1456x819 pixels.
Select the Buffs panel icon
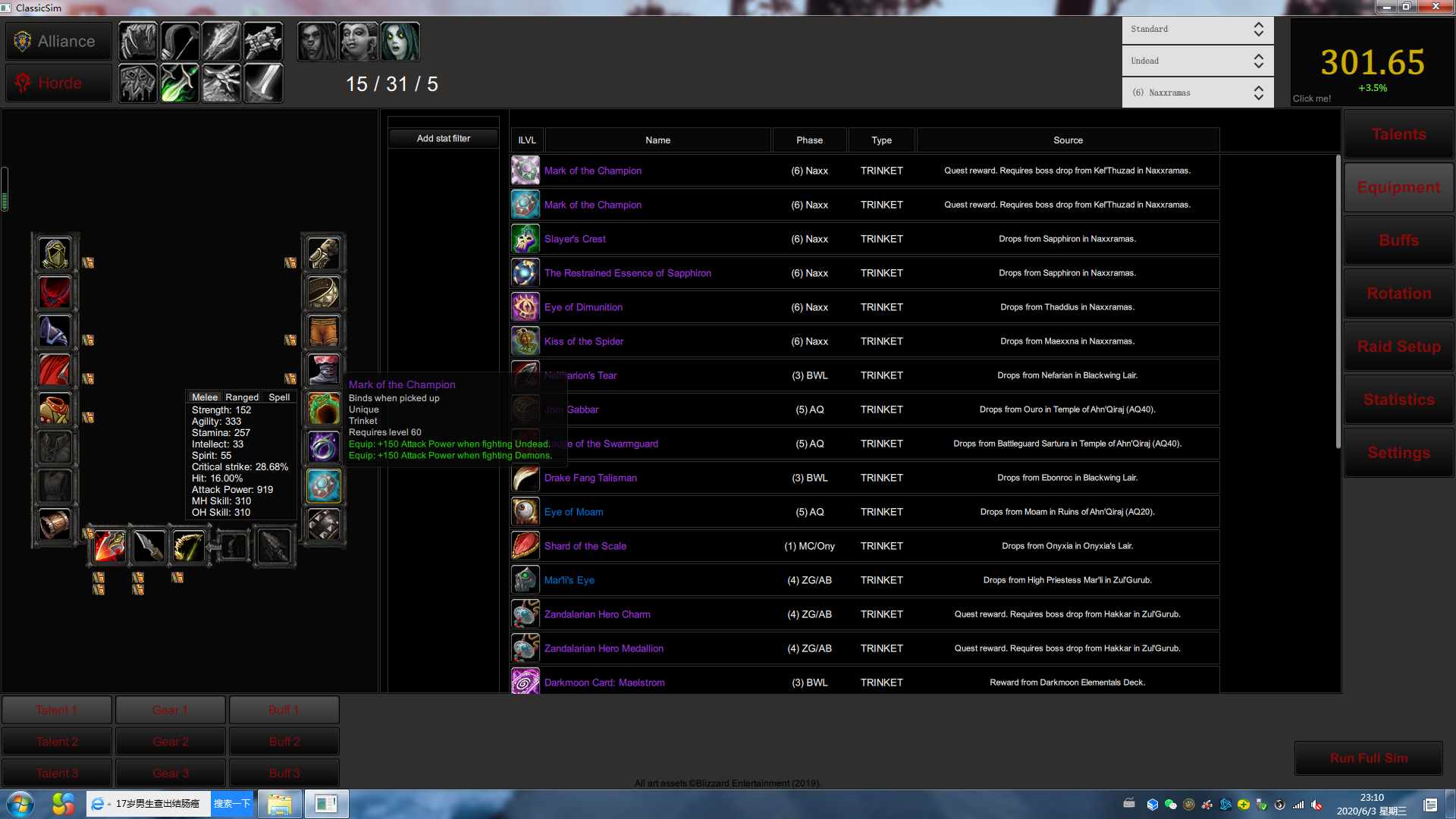pyautogui.click(x=1398, y=240)
